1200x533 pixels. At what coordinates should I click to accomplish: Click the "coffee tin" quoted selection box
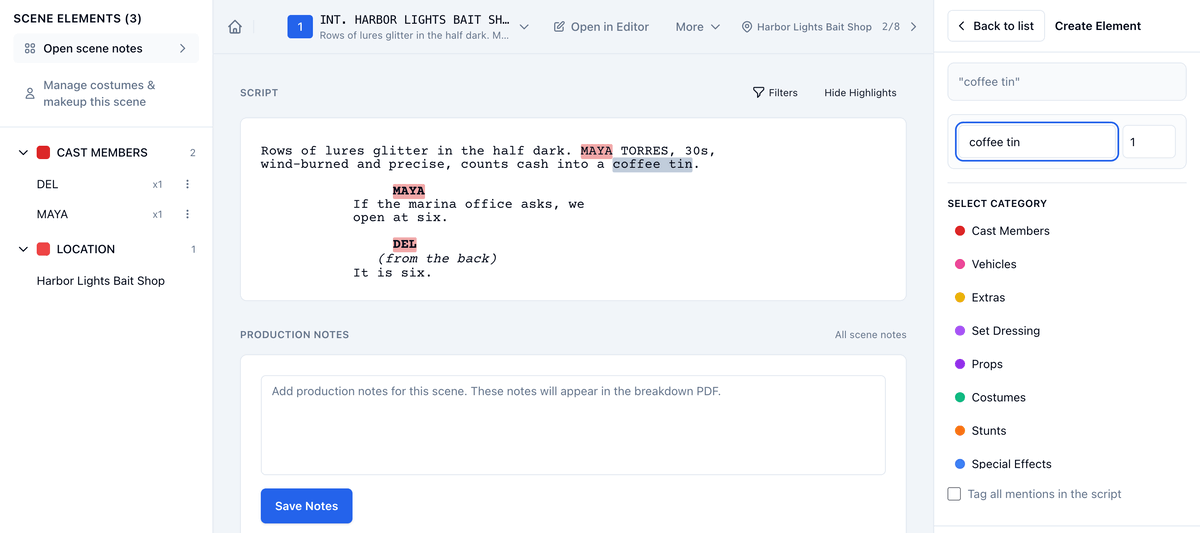tap(1067, 82)
